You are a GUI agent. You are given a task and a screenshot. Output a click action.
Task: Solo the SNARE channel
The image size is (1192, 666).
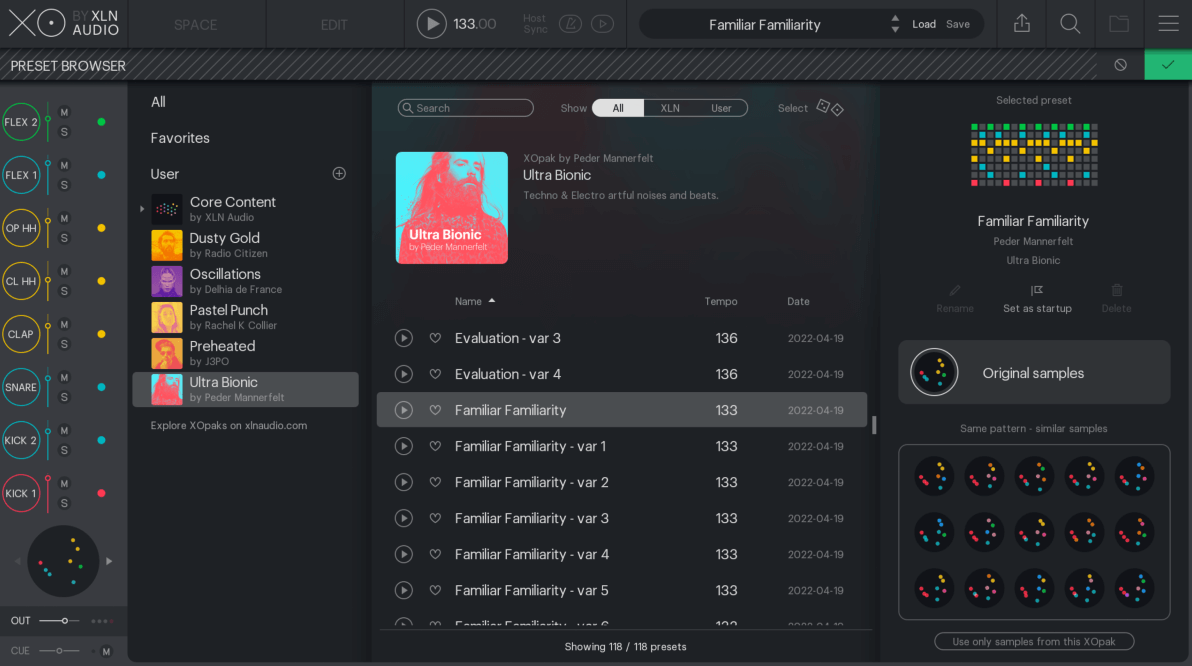(x=64, y=397)
